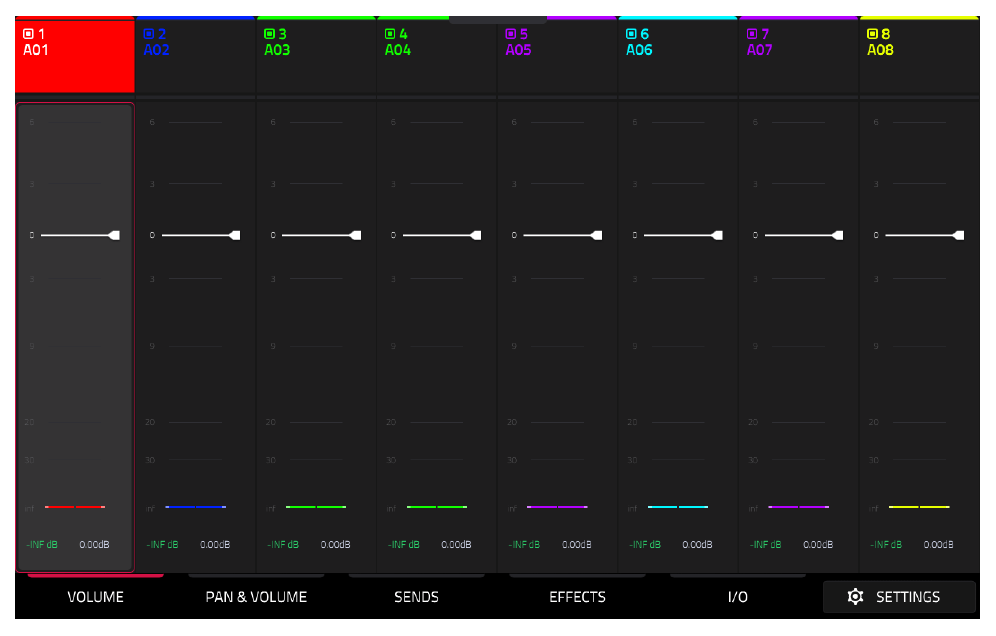Select the A07 volume fader handle

(x=837, y=236)
